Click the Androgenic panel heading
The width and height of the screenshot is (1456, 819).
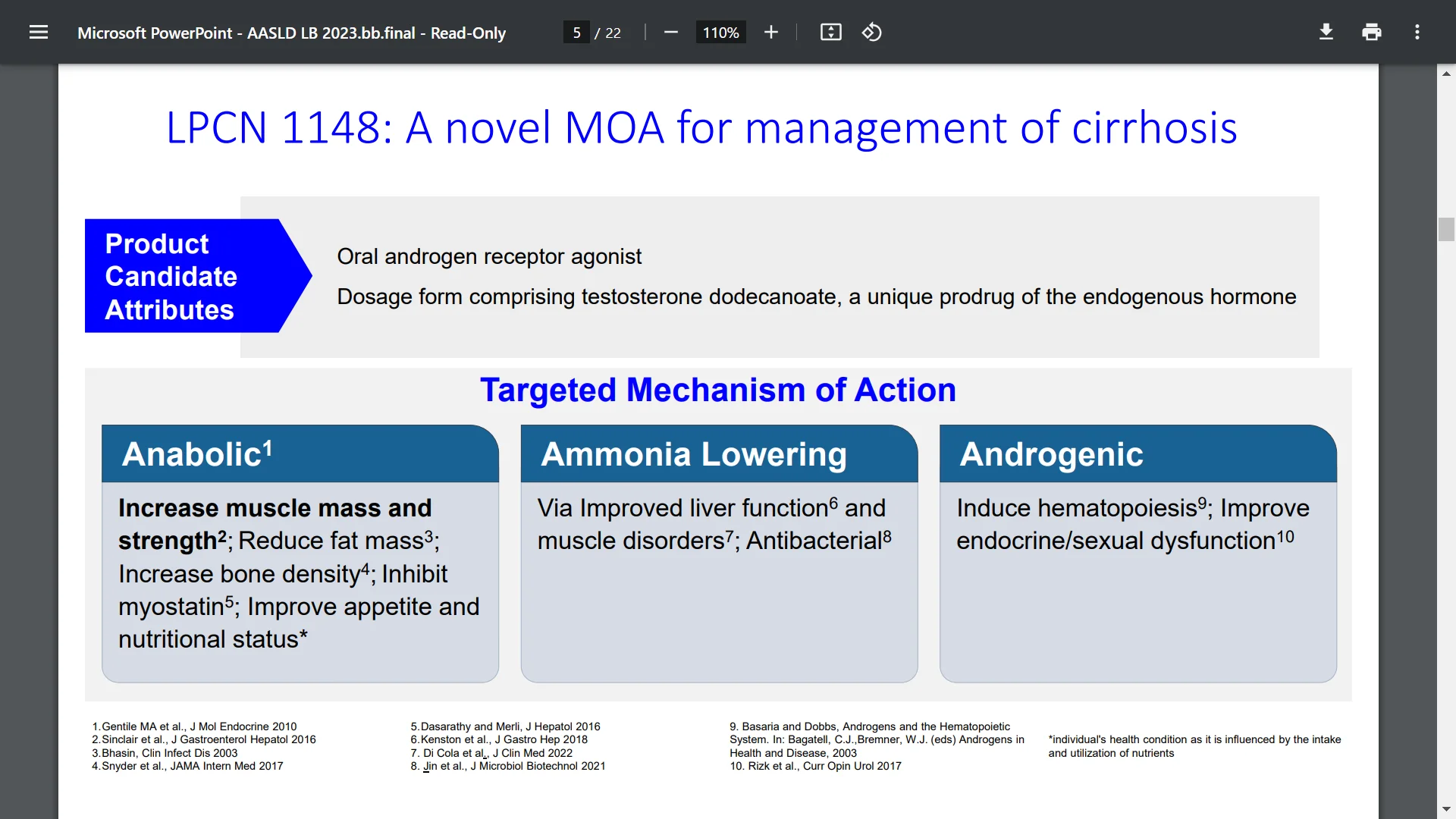(1051, 454)
